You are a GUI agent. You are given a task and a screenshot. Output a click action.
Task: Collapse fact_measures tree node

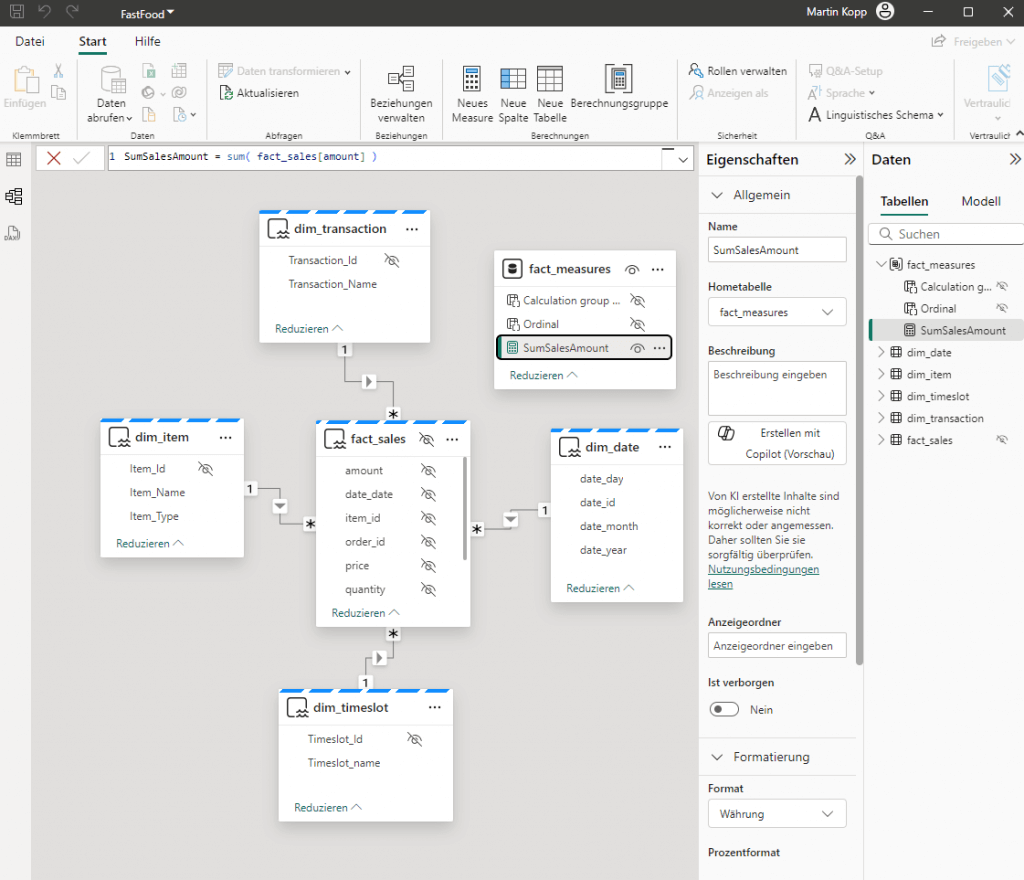pos(881,264)
